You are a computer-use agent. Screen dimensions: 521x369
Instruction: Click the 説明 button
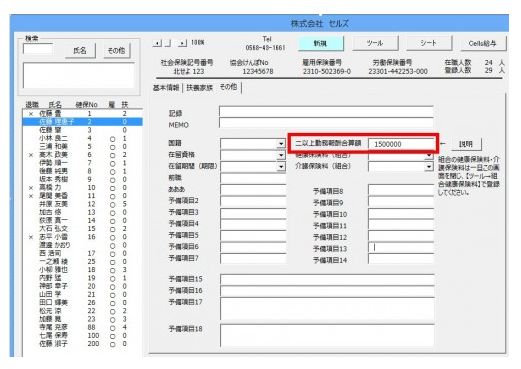click(466, 144)
